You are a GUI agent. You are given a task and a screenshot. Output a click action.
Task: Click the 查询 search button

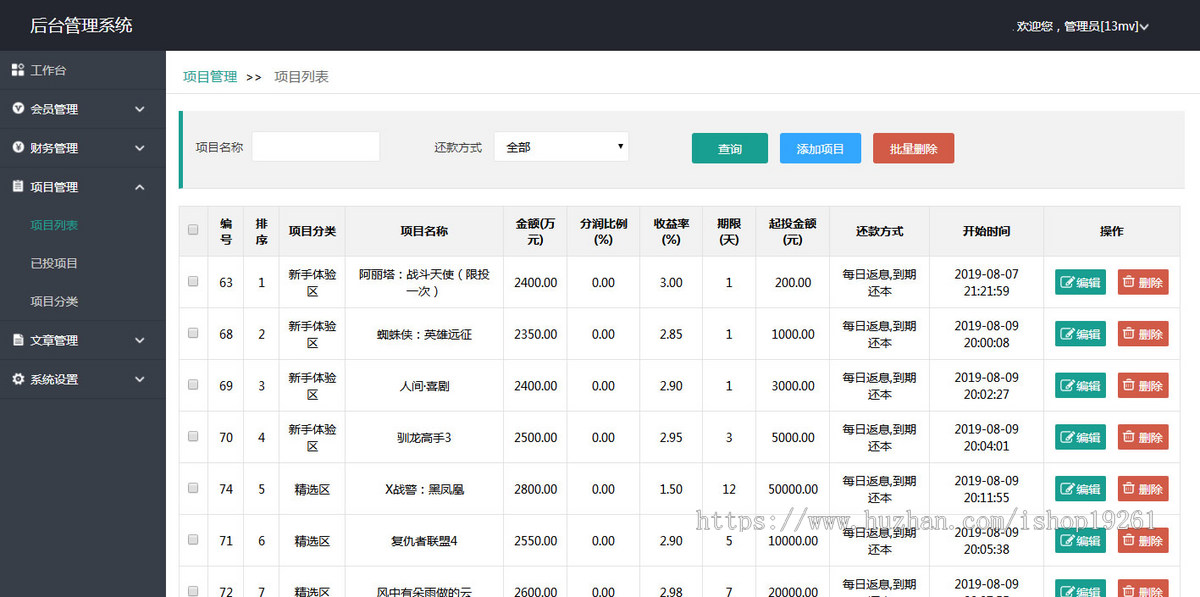730,148
